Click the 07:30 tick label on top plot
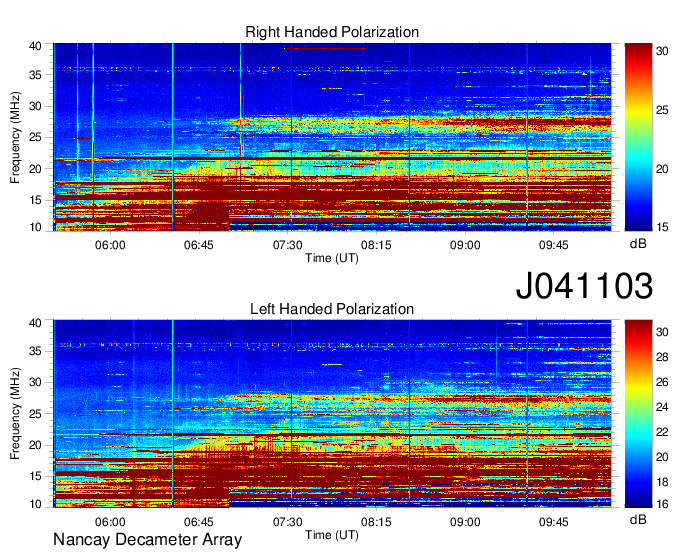The height and width of the screenshot is (552, 680). pos(288,245)
